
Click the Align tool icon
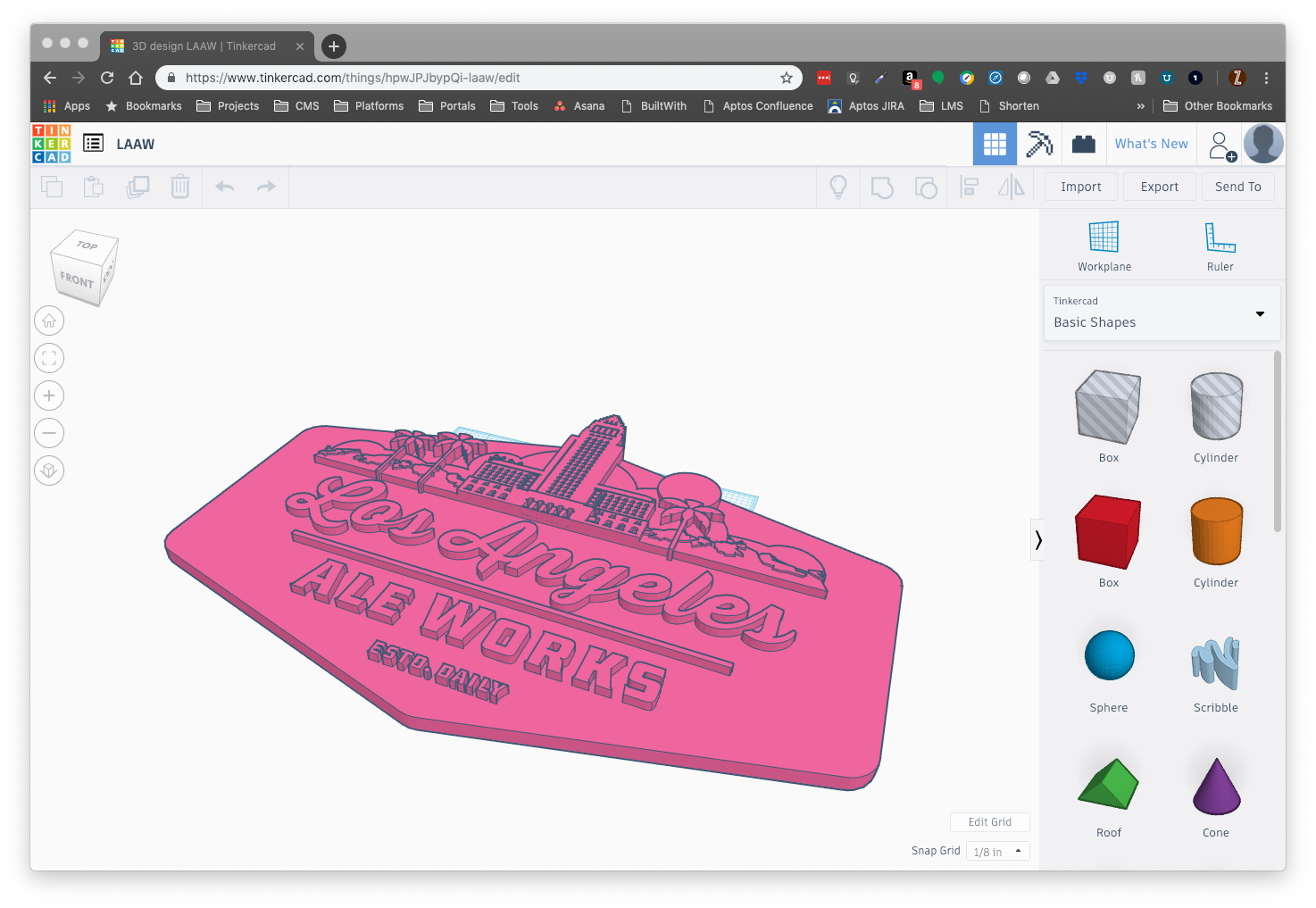970,187
